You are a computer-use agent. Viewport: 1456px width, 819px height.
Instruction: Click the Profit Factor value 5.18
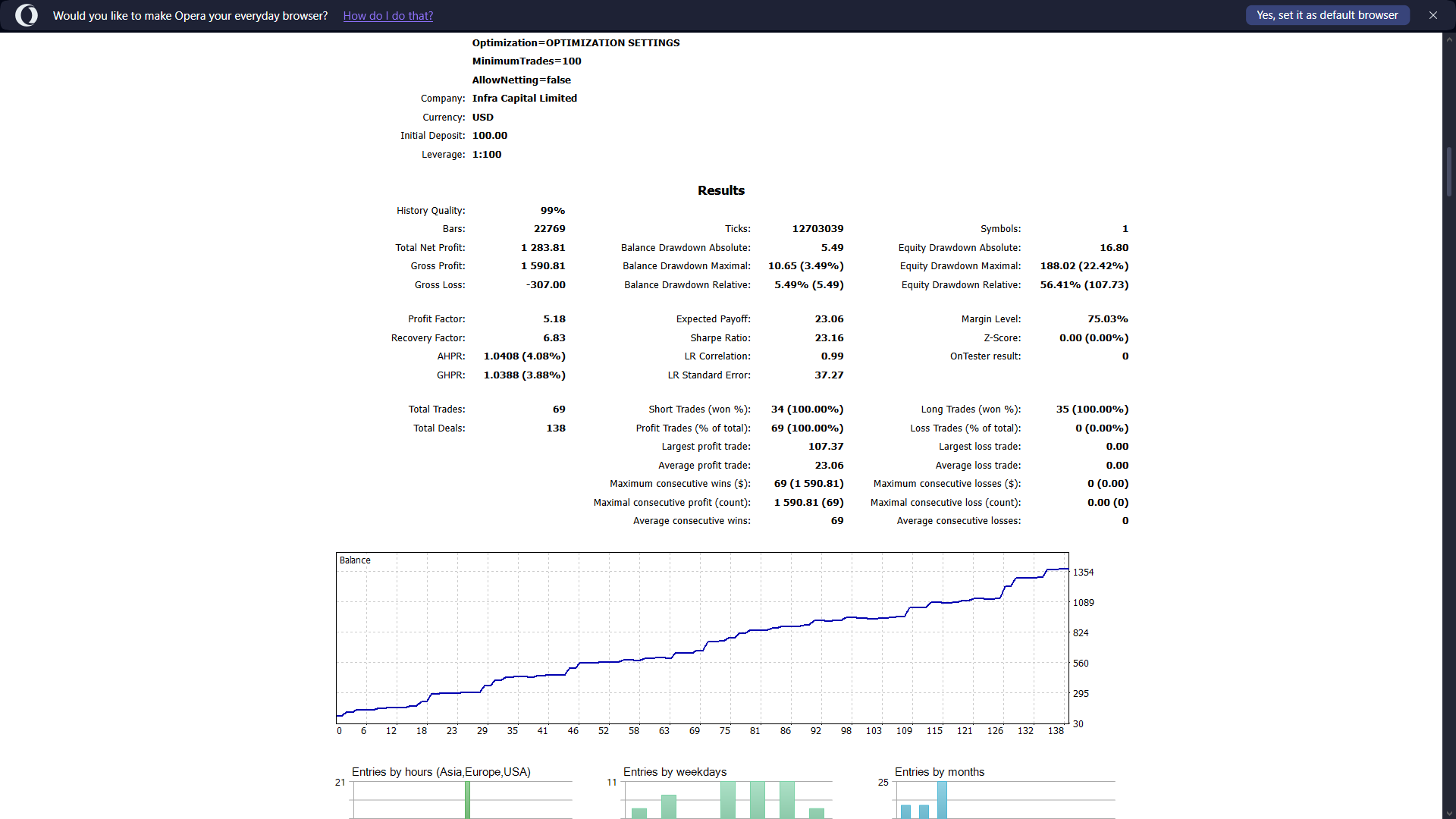pos(554,319)
